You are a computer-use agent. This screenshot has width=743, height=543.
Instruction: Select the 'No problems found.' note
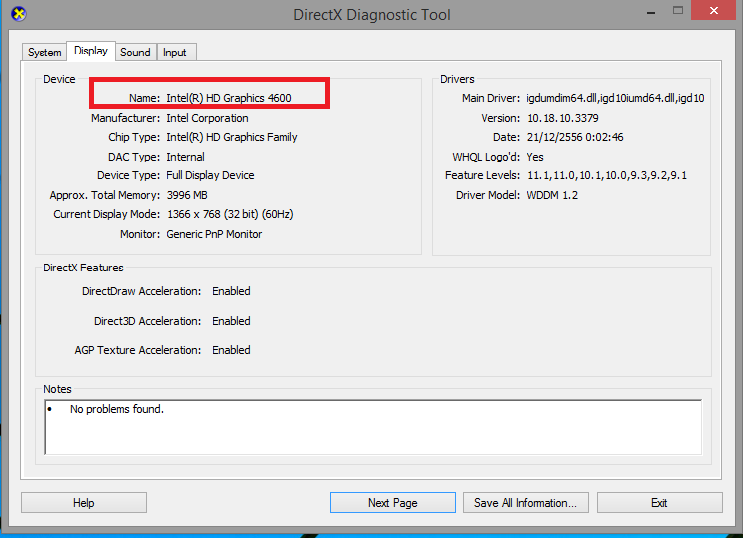117,409
